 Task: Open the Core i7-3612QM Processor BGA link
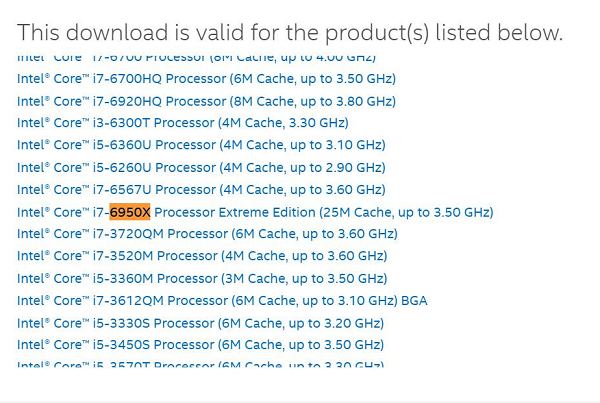pyautogui.click(x=222, y=301)
